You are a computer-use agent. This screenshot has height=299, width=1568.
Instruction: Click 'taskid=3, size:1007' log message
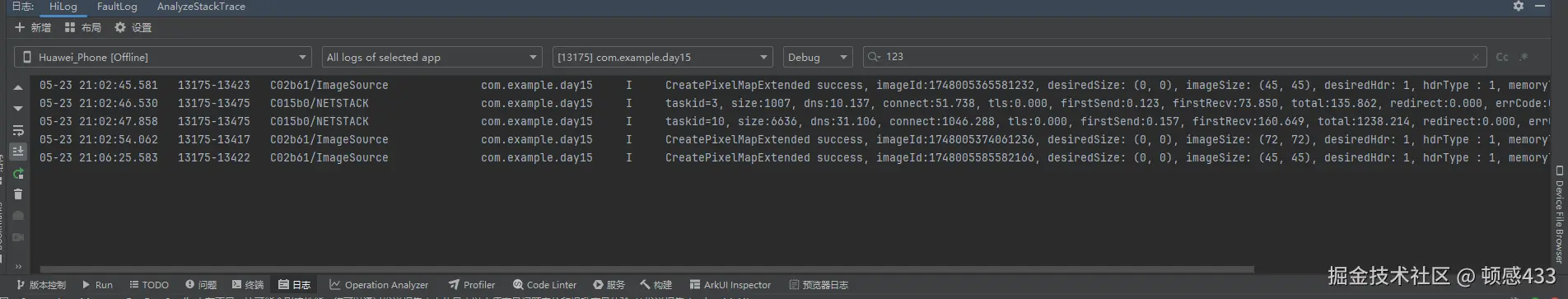pos(728,103)
